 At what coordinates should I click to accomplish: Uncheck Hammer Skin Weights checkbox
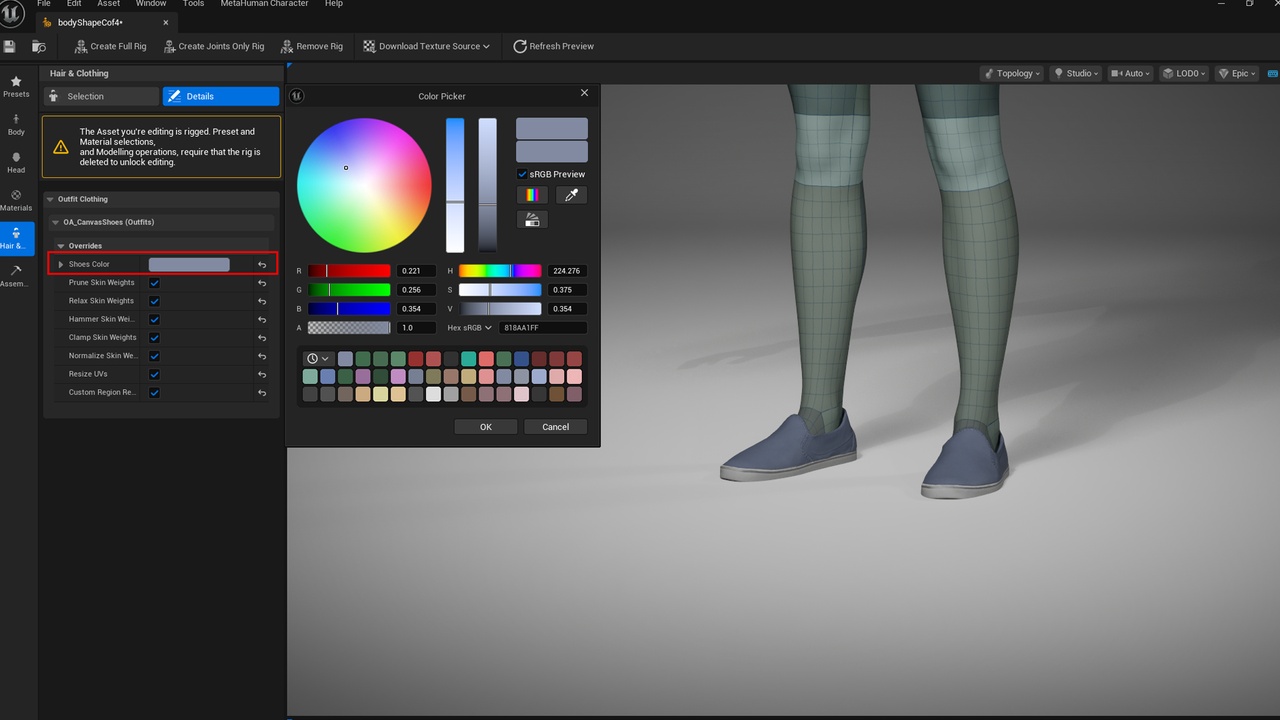(154, 320)
